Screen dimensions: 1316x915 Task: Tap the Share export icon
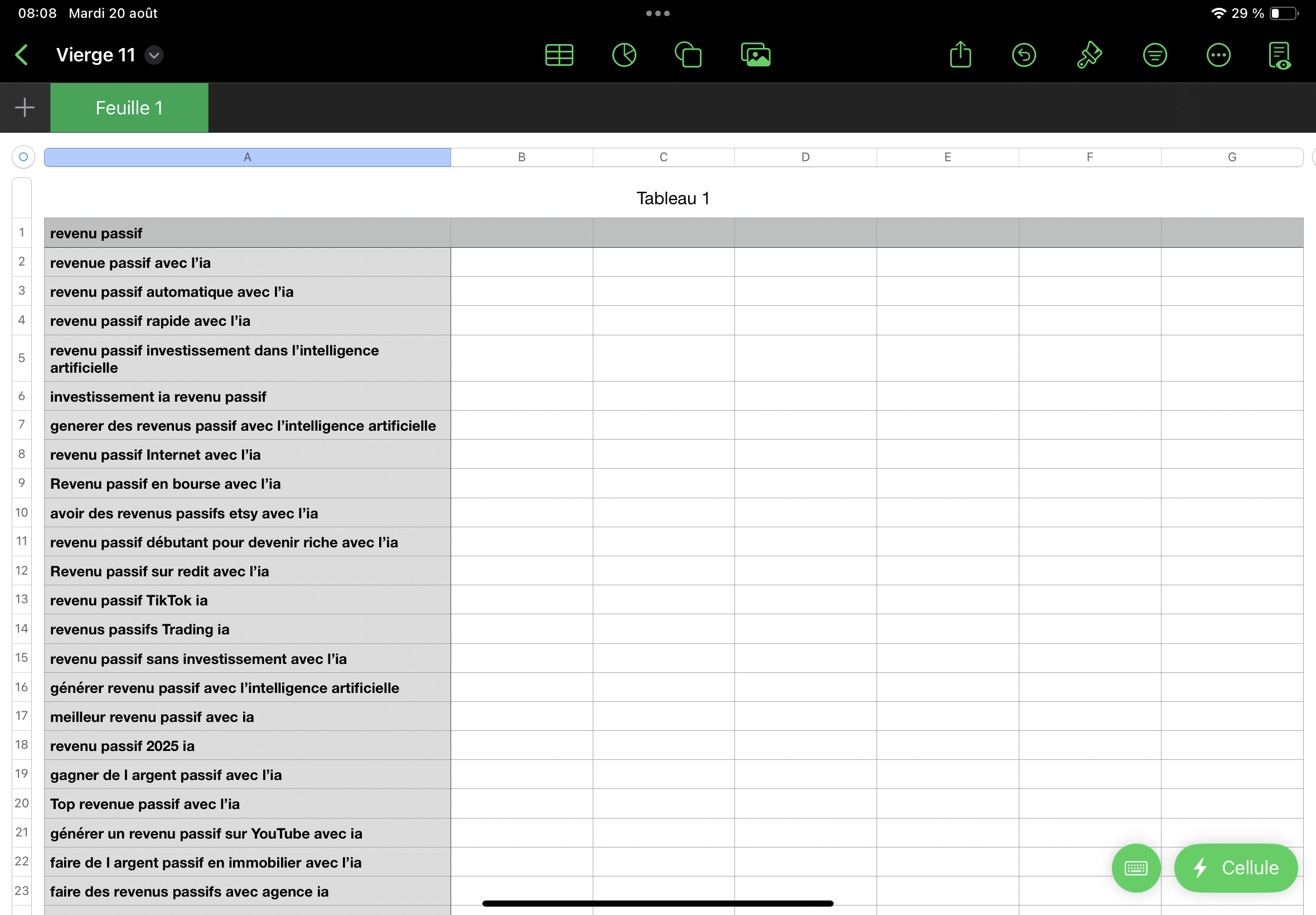[960, 55]
